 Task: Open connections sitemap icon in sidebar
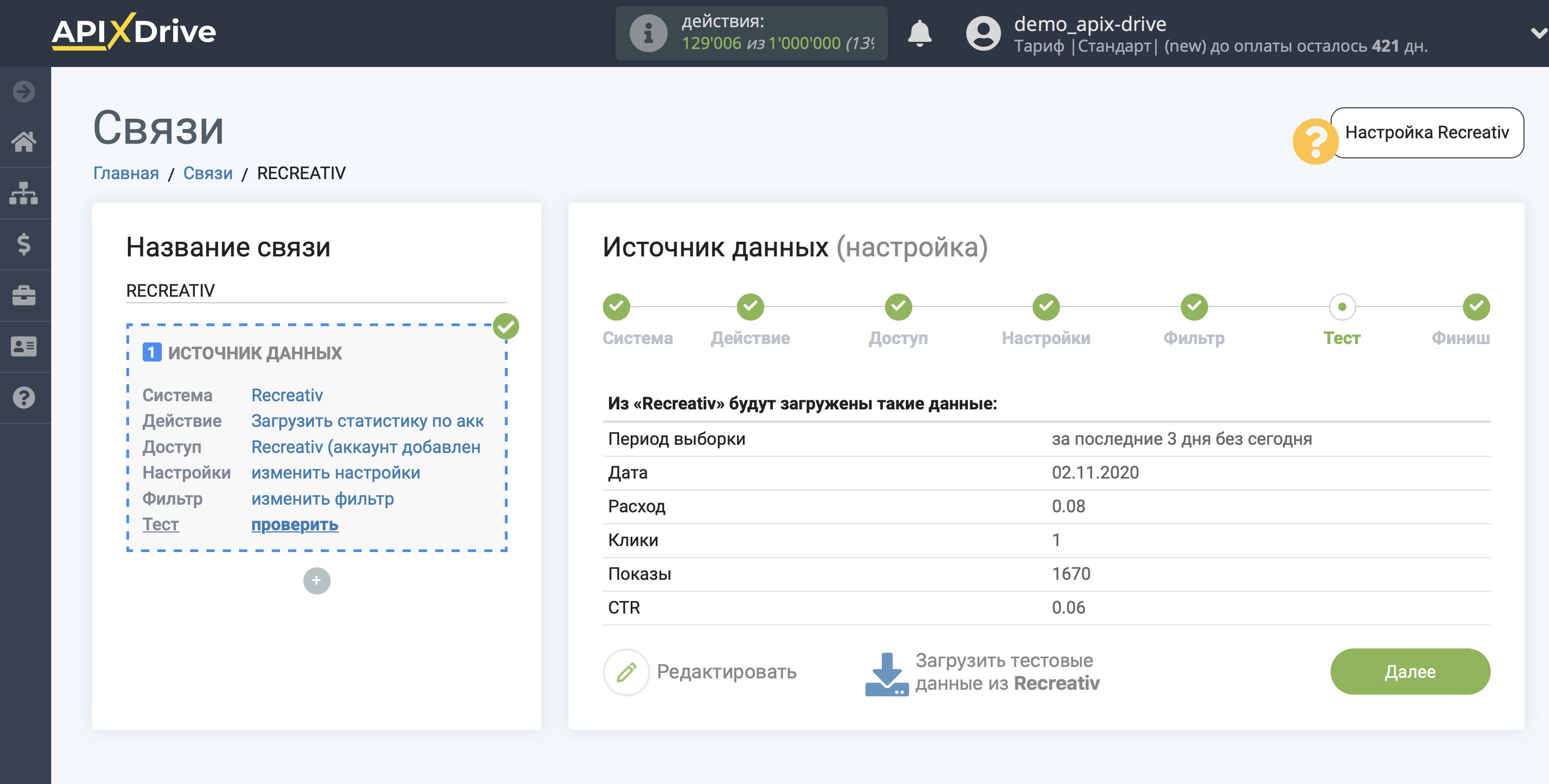(24, 193)
